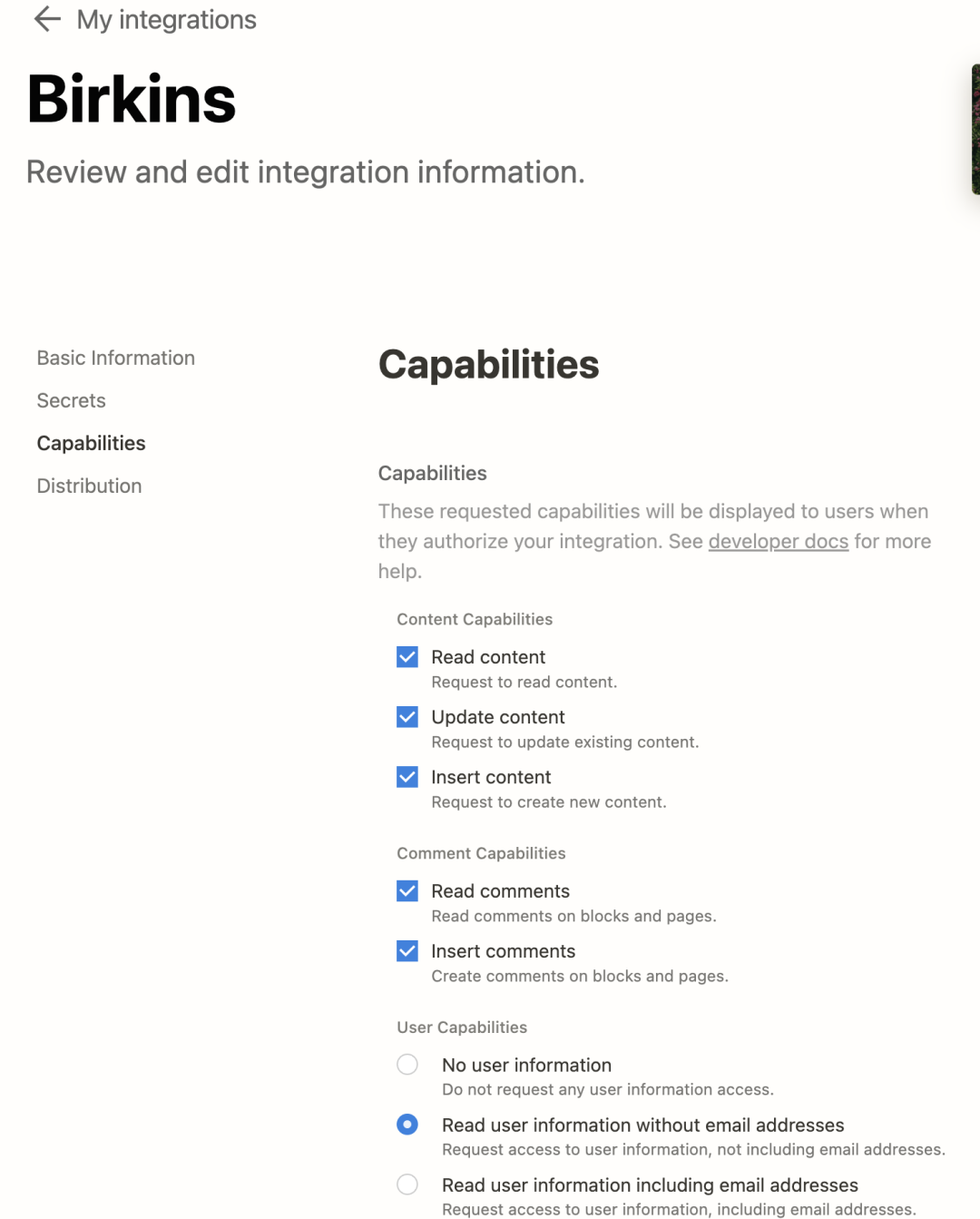Click the 'Create comments on blocks and pages.' text
980x1219 pixels.
click(x=579, y=976)
